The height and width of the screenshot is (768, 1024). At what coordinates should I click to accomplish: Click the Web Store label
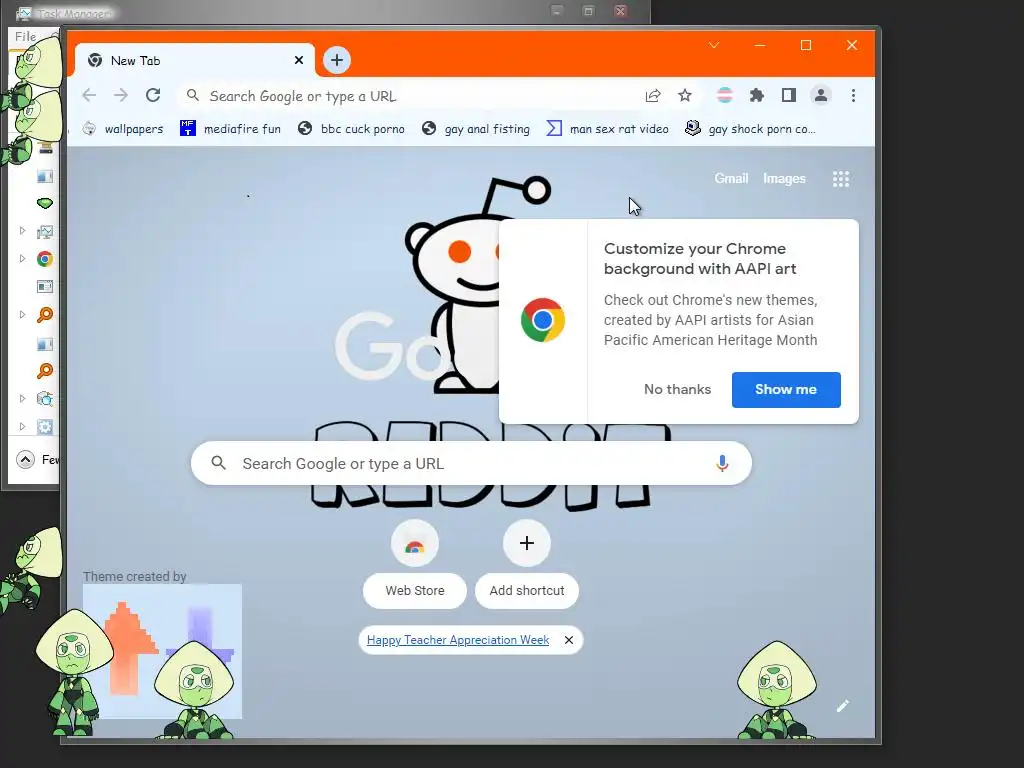pyautogui.click(x=415, y=590)
